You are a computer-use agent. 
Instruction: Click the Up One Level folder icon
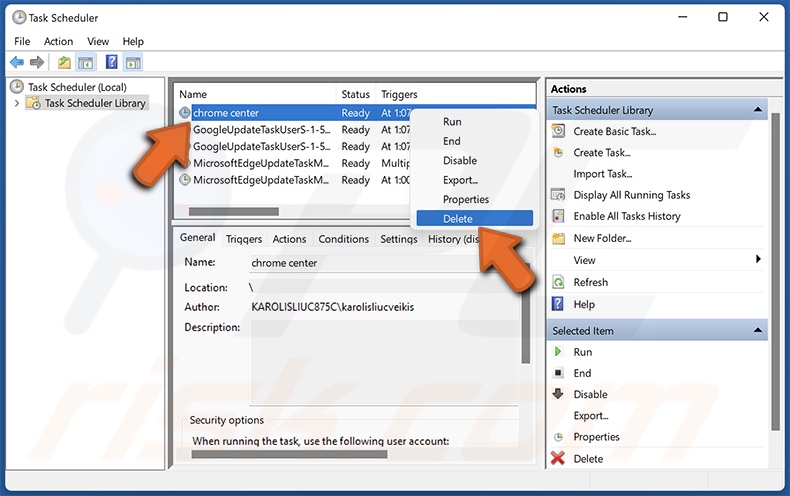64,63
